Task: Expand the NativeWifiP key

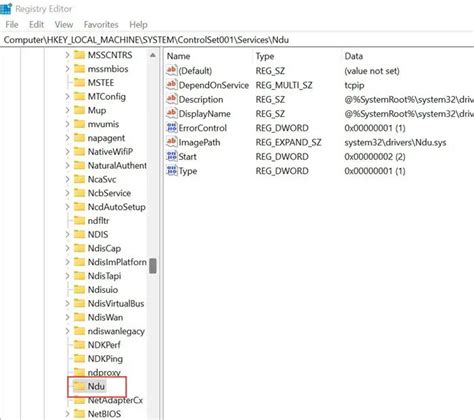Action: coord(67,152)
